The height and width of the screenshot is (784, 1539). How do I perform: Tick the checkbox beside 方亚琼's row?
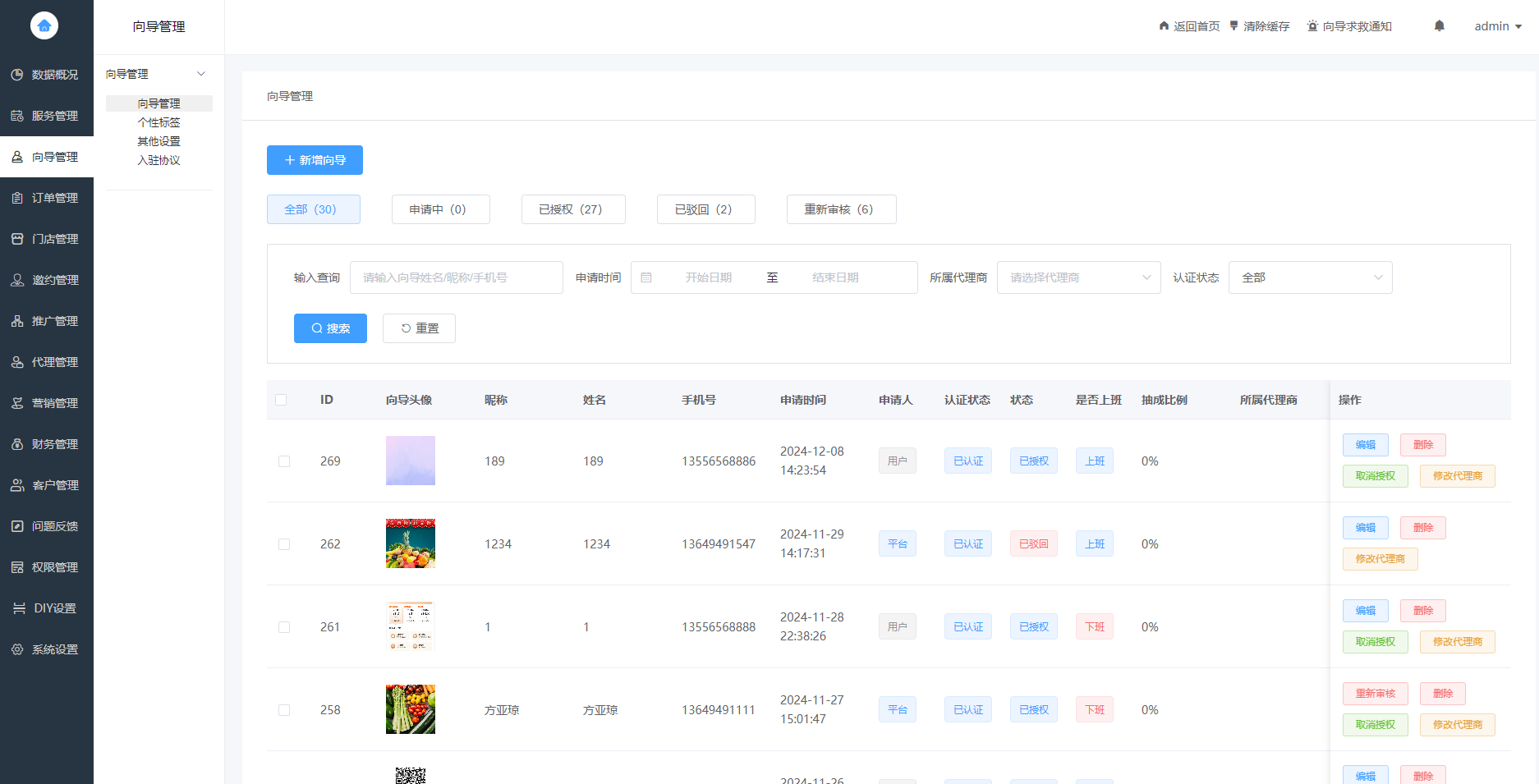tap(284, 709)
